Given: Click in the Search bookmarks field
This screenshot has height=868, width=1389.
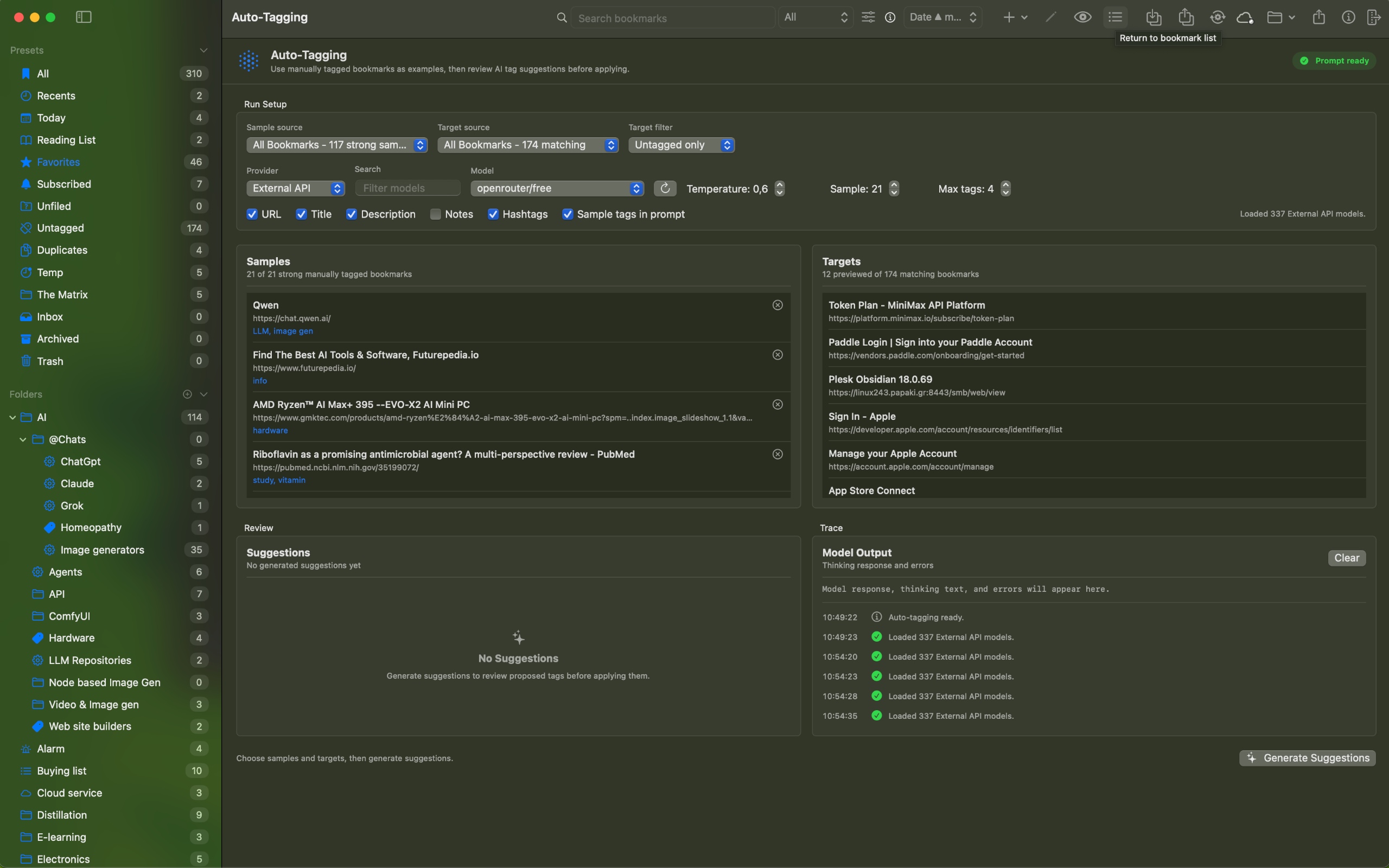Looking at the screenshot, I should point(673,18).
